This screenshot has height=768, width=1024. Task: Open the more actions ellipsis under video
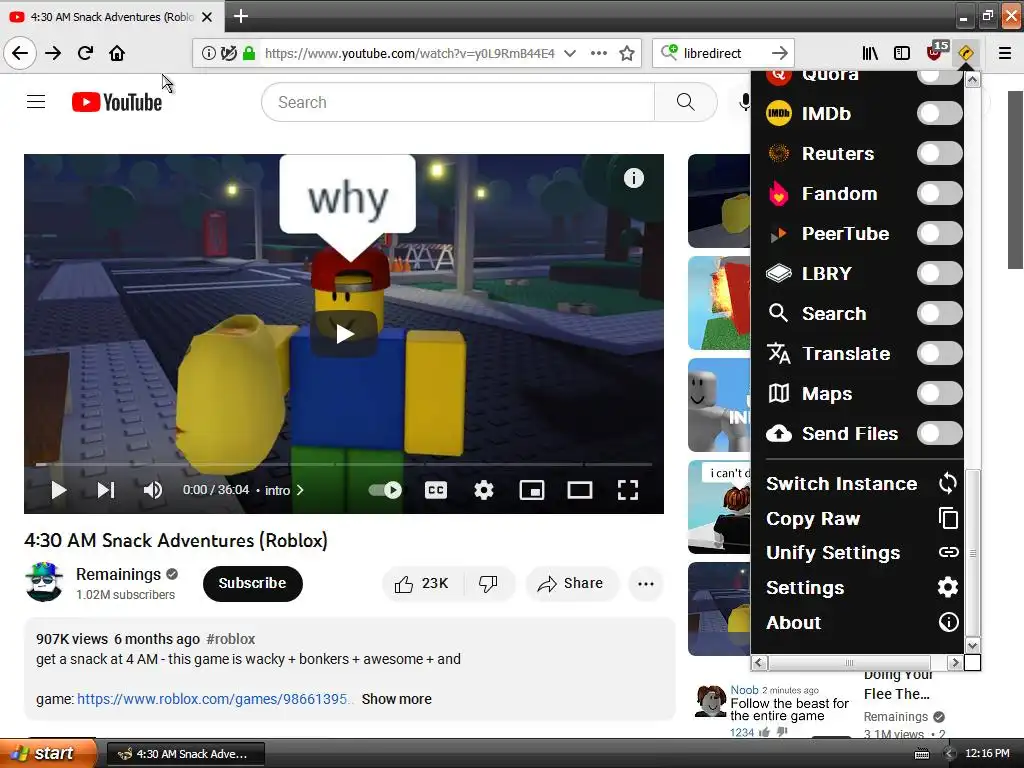click(646, 583)
